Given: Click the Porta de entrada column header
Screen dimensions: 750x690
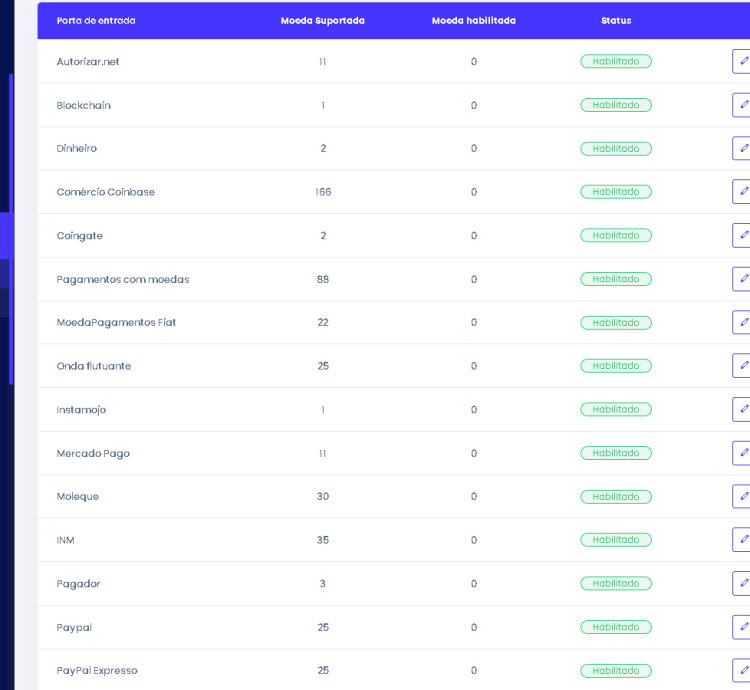Looking at the screenshot, I should click(x=96, y=21).
